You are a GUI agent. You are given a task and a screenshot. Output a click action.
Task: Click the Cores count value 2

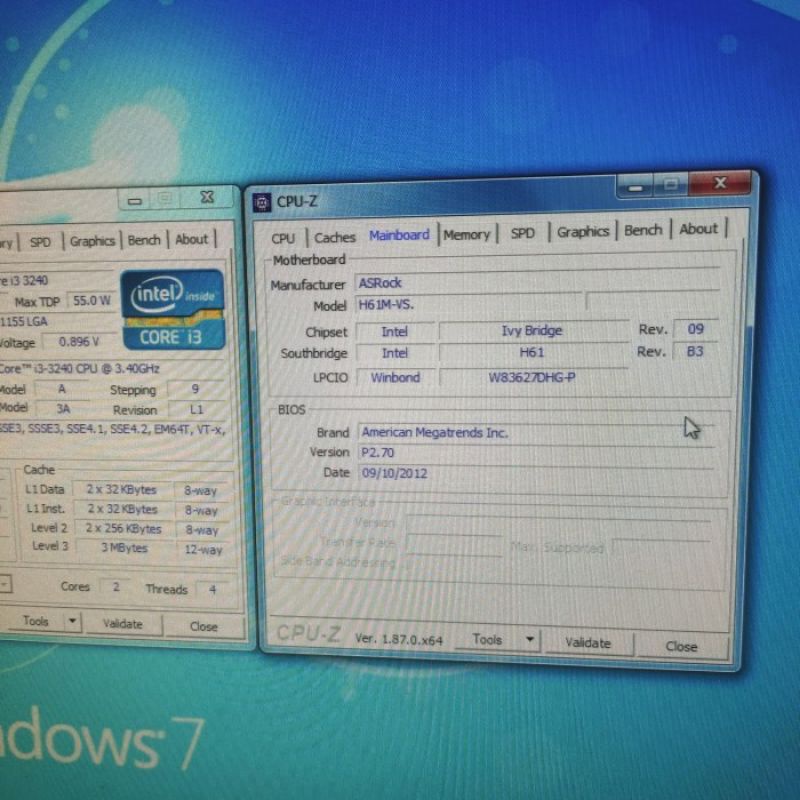click(x=116, y=587)
